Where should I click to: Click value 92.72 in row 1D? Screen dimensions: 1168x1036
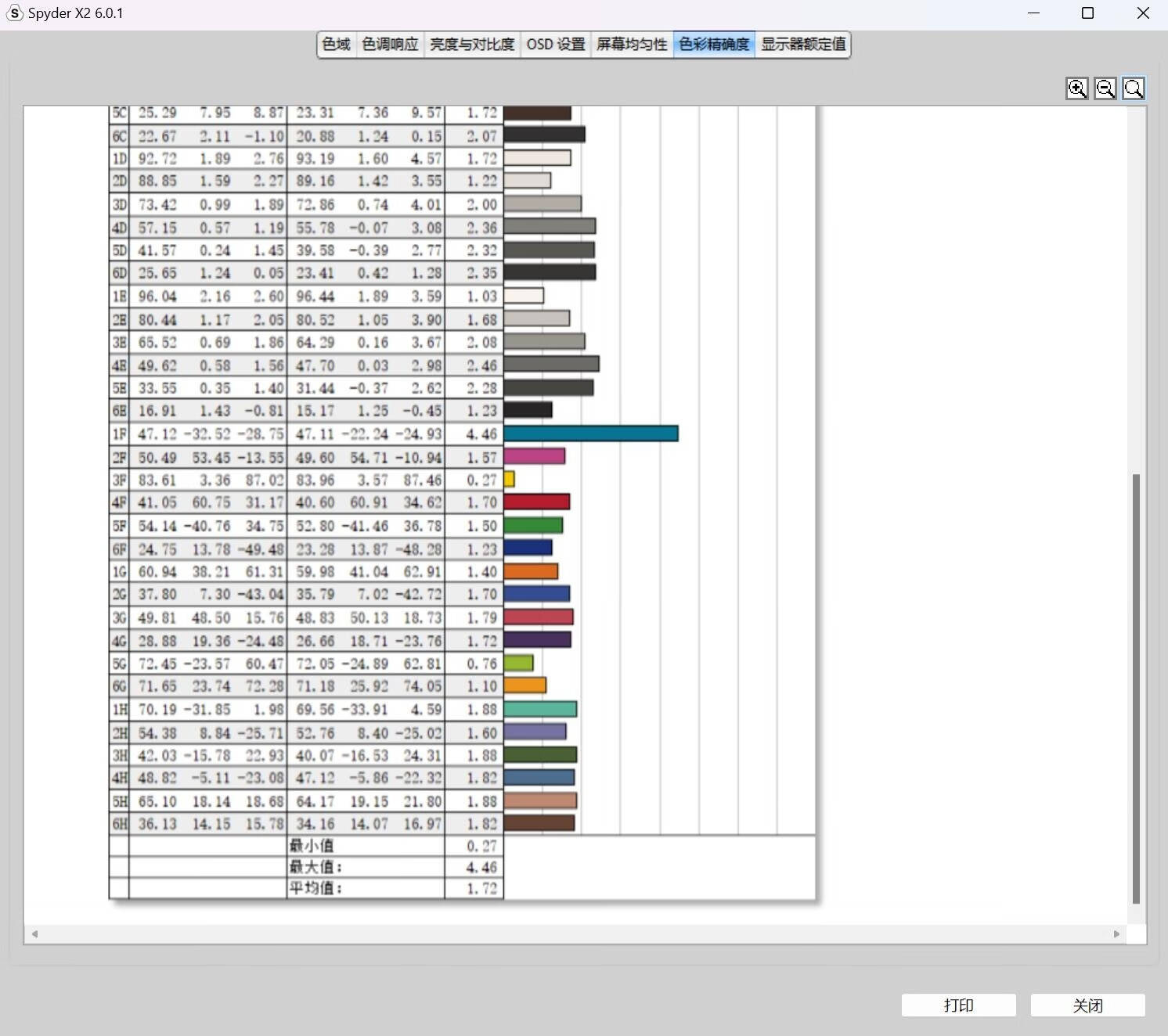157,159
